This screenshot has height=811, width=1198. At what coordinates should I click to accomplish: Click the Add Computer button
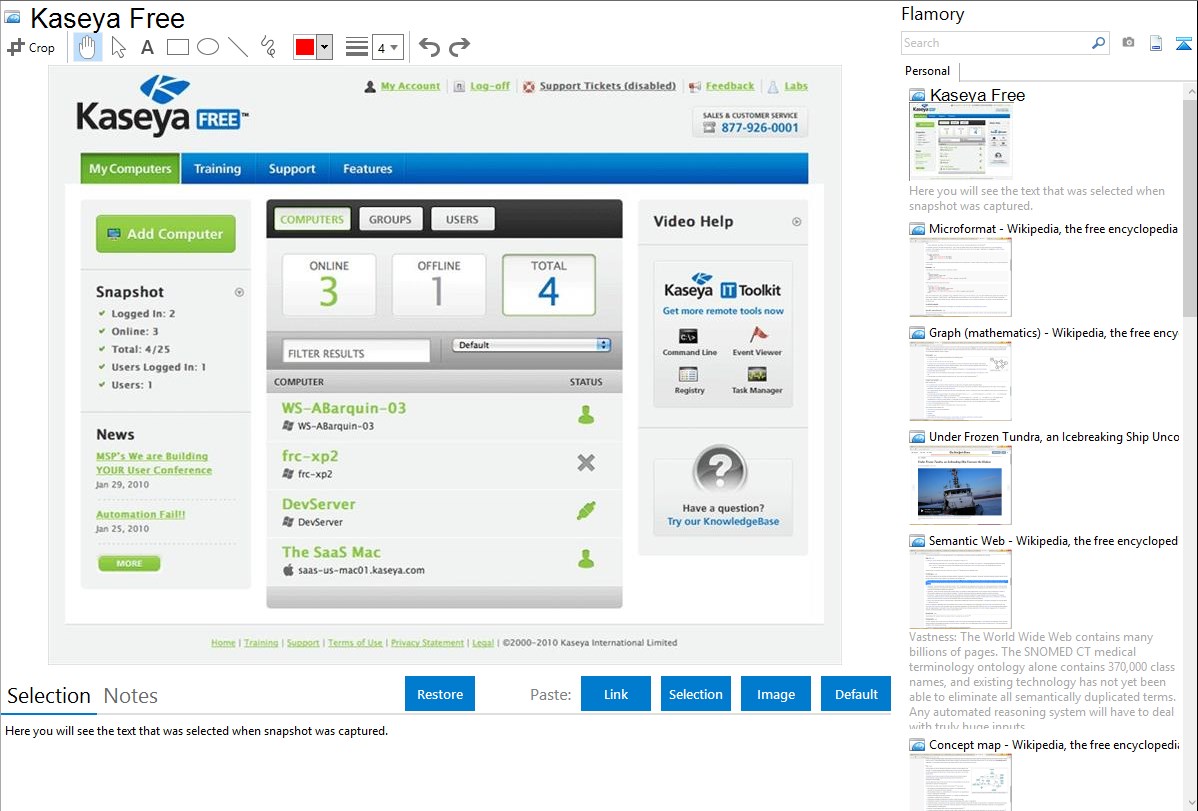(x=166, y=234)
